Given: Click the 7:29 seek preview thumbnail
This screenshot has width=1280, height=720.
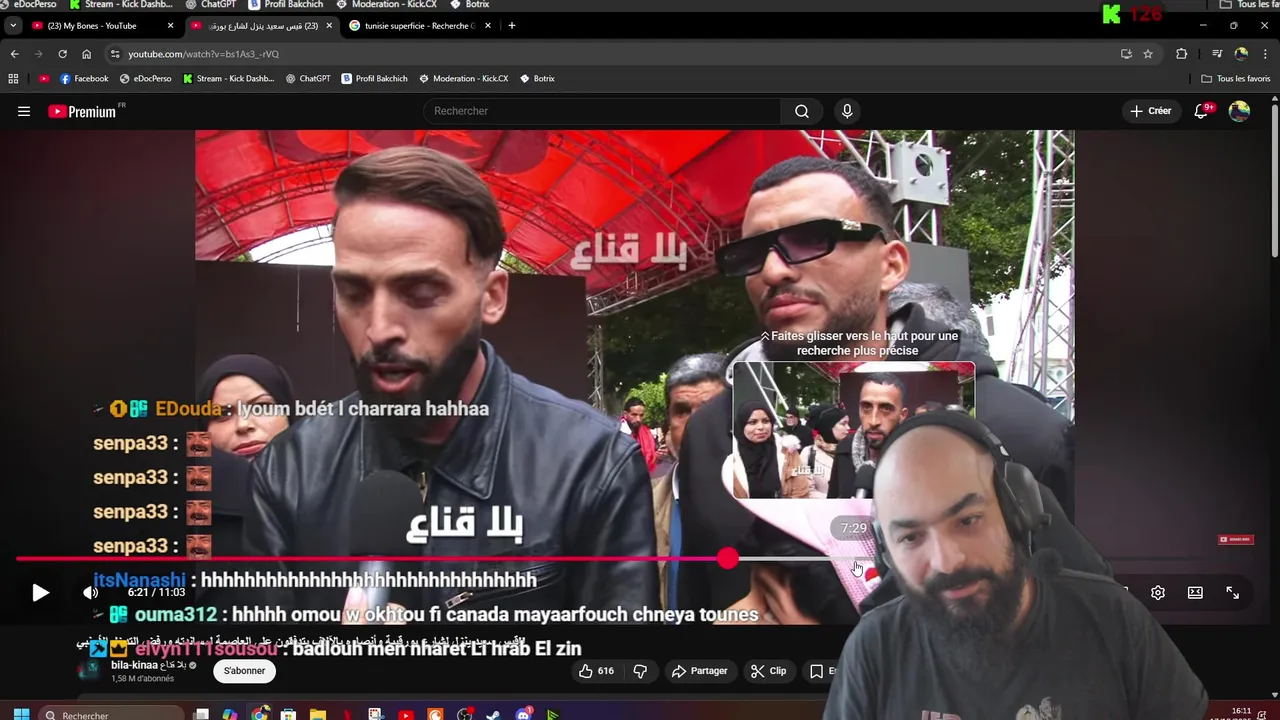Looking at the screenshot, I should click(x=853, y=431).
